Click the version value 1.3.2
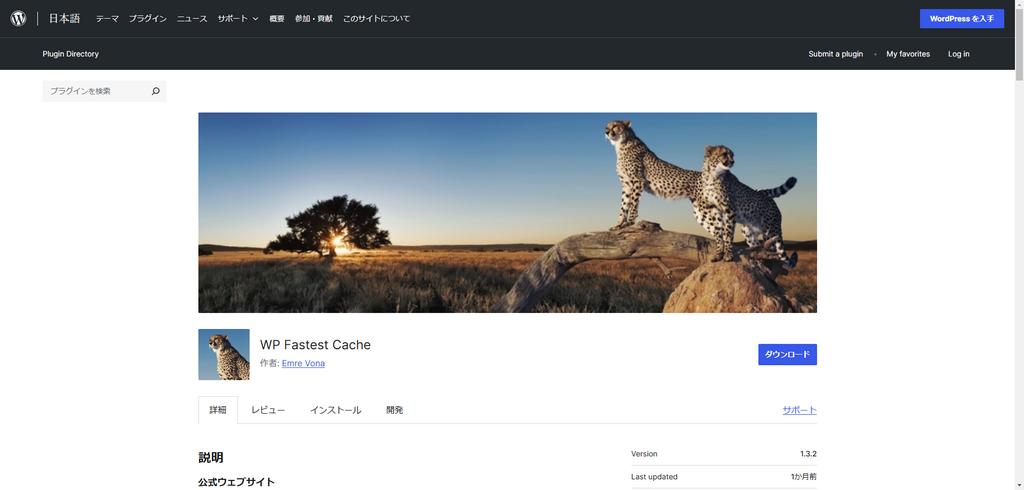The width and height of the screenshot is (1024, 490). click(808, 453)
